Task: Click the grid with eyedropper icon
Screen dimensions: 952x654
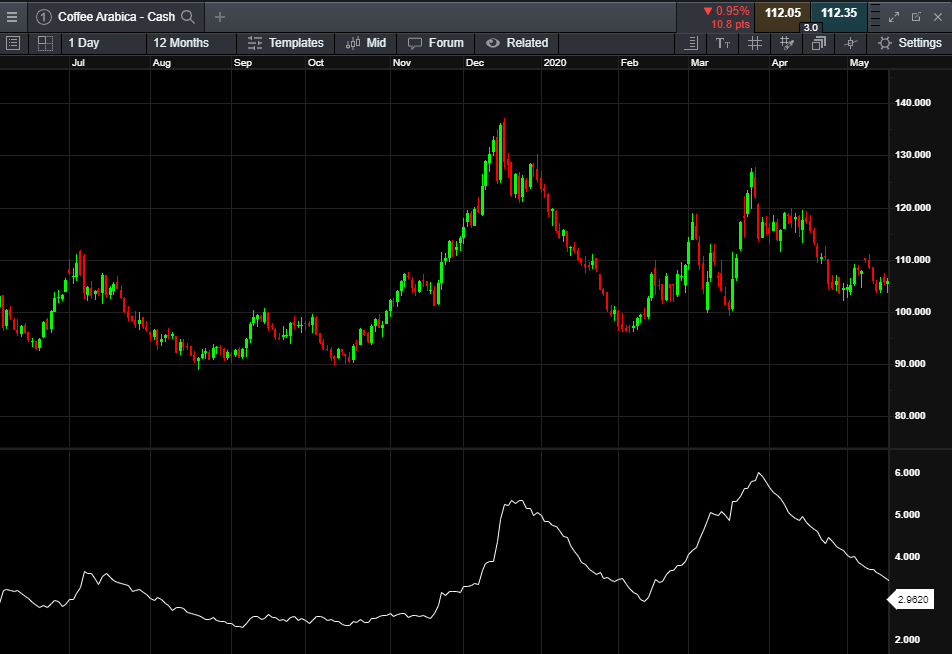Action: (787, 43)
